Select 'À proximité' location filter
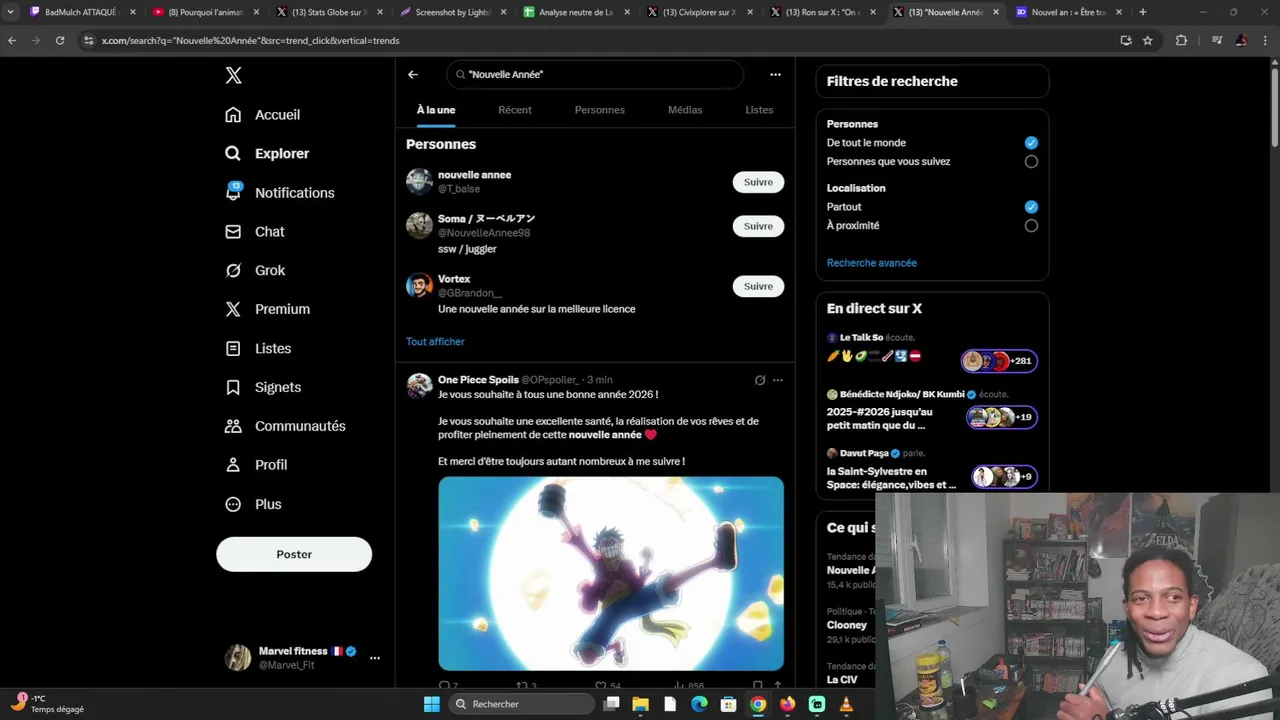Viewport: 1280px width, 720px height. 1031,226
